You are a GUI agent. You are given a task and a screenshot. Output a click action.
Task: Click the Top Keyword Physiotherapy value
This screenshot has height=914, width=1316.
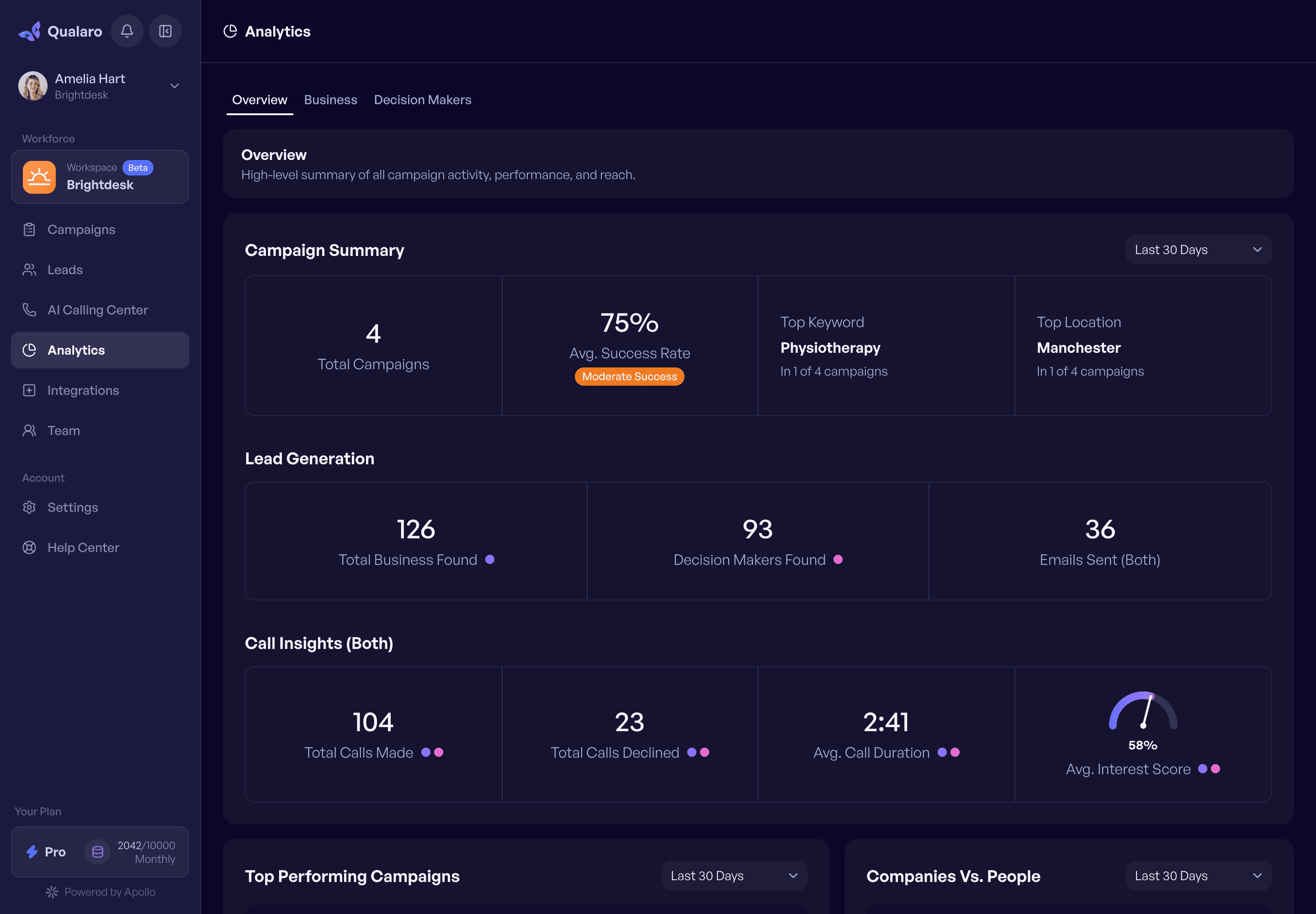[830, 348]
